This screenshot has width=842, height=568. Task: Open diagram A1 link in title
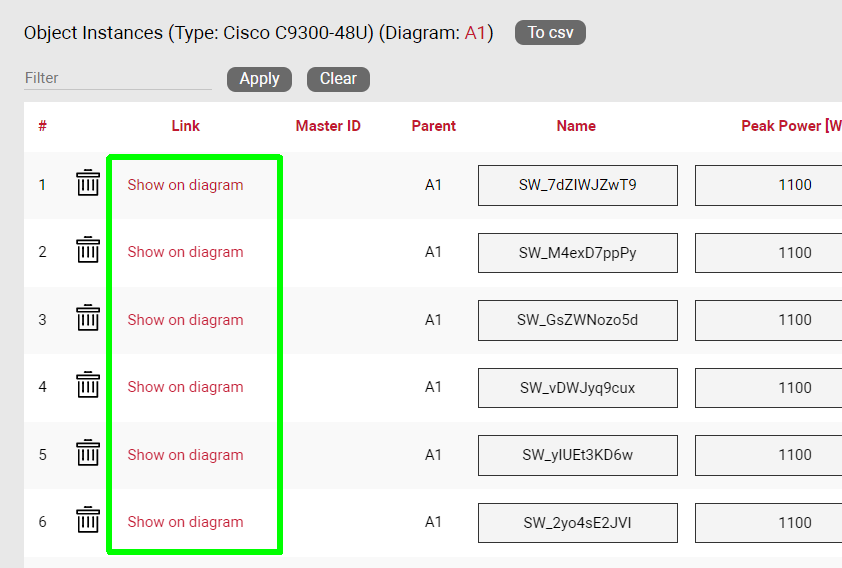click(x=475, y=33)
